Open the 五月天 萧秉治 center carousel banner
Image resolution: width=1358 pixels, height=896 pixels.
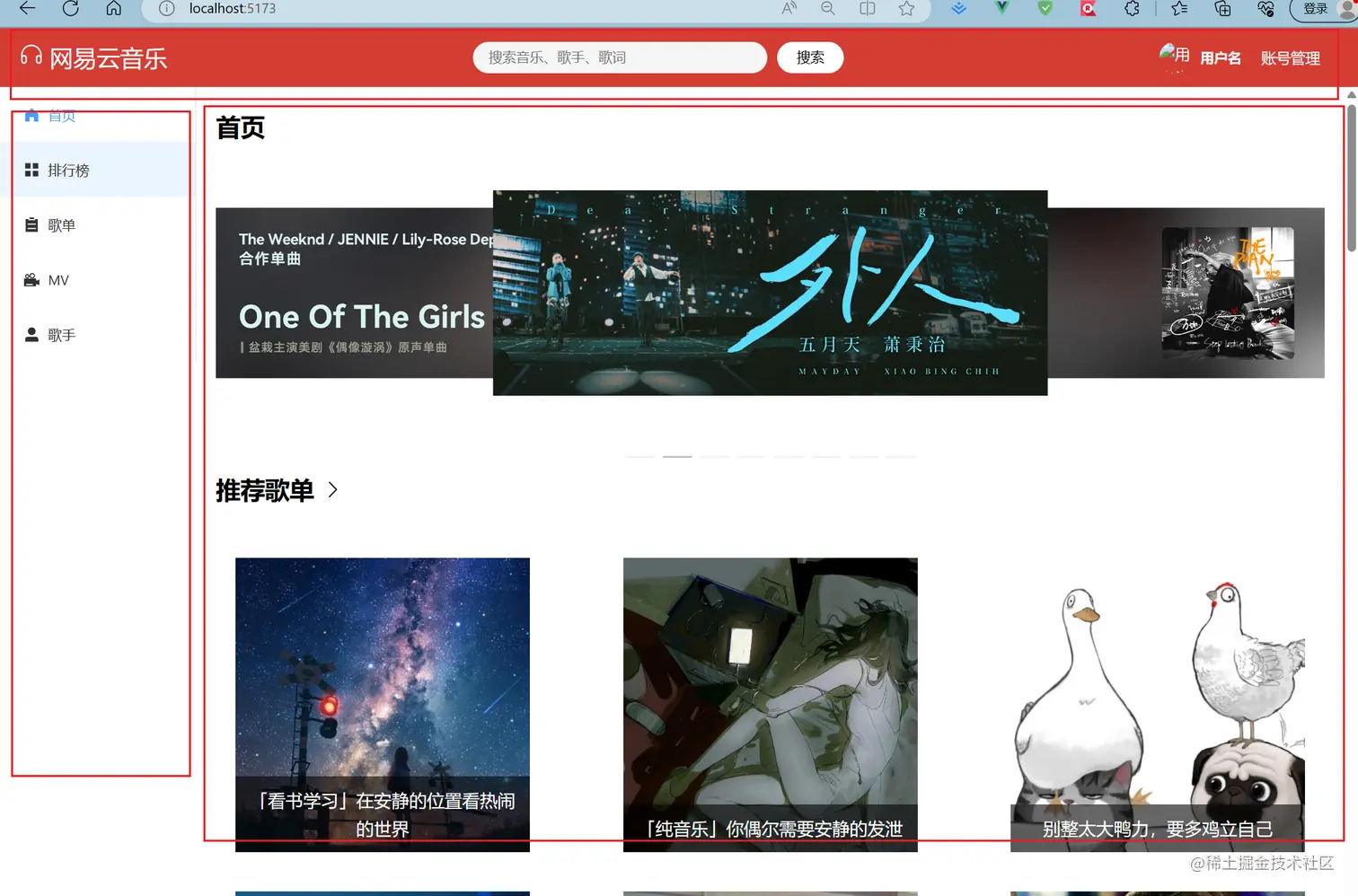click(x=770, y=293)
